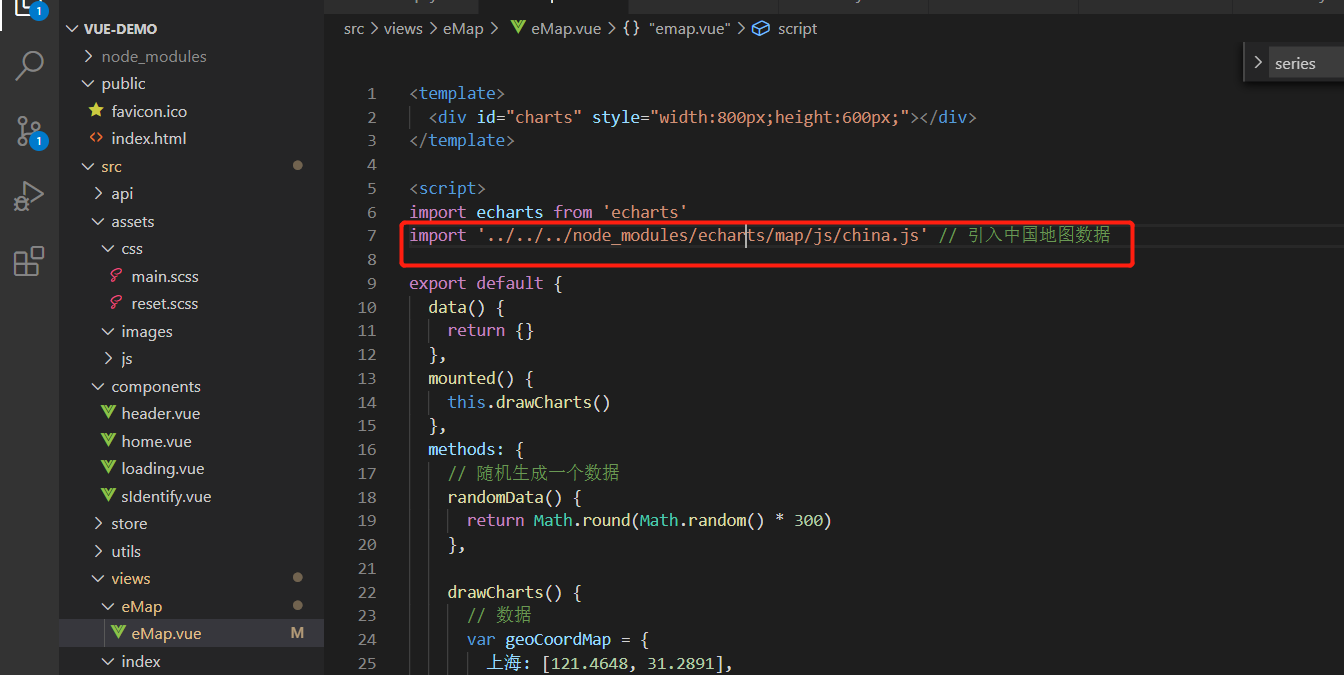Collapse the index folder in tree
The width and height of the screenshot is (1344, 675).
point(108,661)
